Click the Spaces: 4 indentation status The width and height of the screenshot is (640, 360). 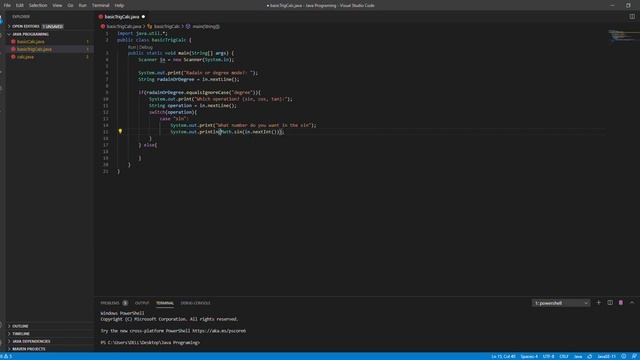[x=529, y=356]
